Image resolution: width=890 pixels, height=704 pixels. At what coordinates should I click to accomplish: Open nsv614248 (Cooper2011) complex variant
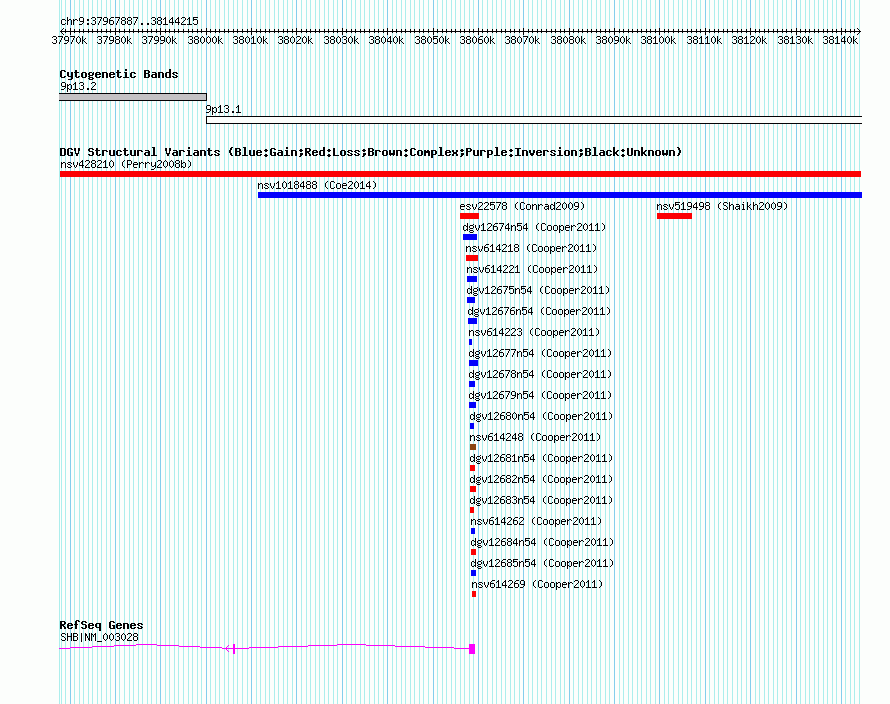pos(535,437)
